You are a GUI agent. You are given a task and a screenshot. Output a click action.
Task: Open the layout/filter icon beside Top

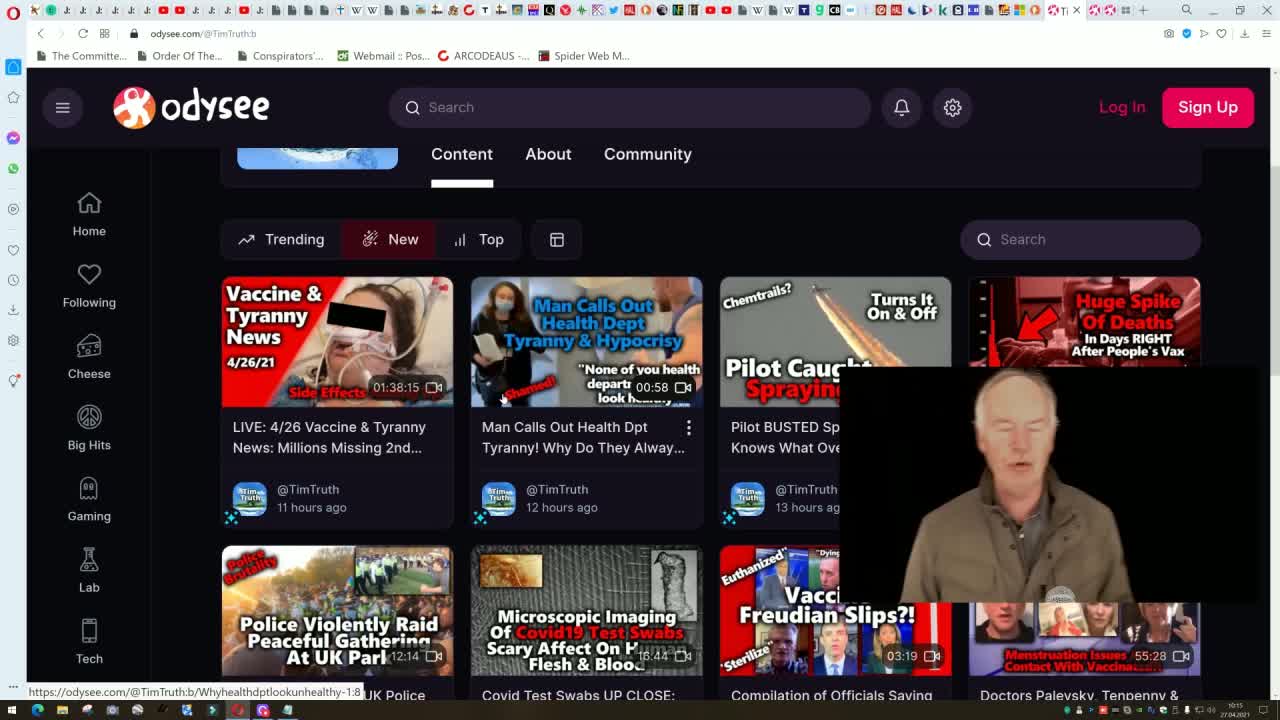557,239
